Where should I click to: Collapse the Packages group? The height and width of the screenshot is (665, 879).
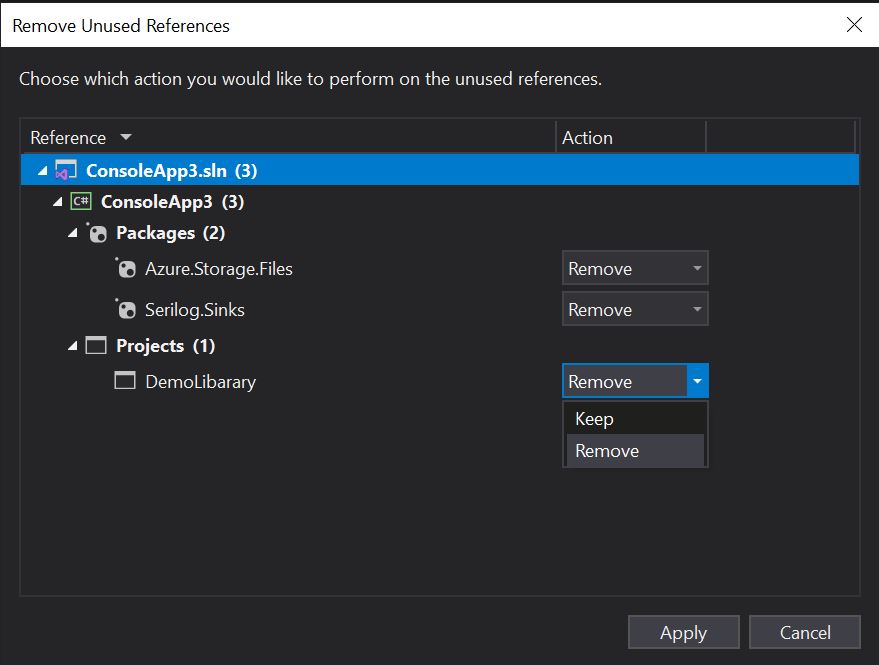(70, 233)
